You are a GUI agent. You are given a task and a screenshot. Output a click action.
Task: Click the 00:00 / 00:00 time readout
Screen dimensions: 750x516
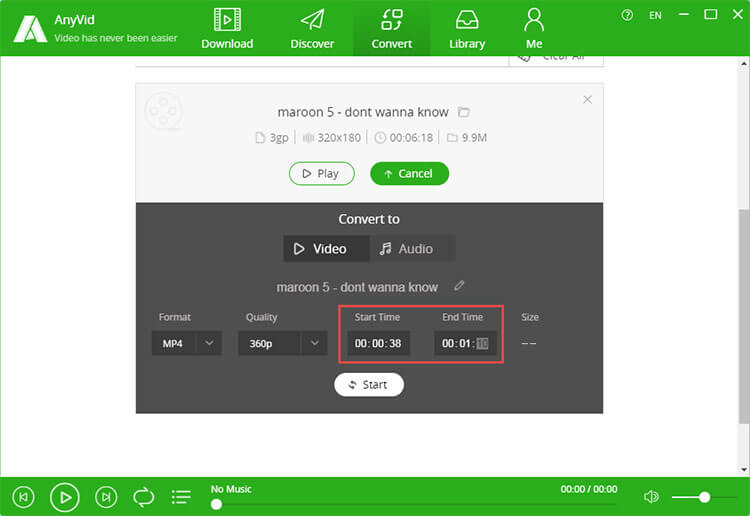click(x=589, y=489)
